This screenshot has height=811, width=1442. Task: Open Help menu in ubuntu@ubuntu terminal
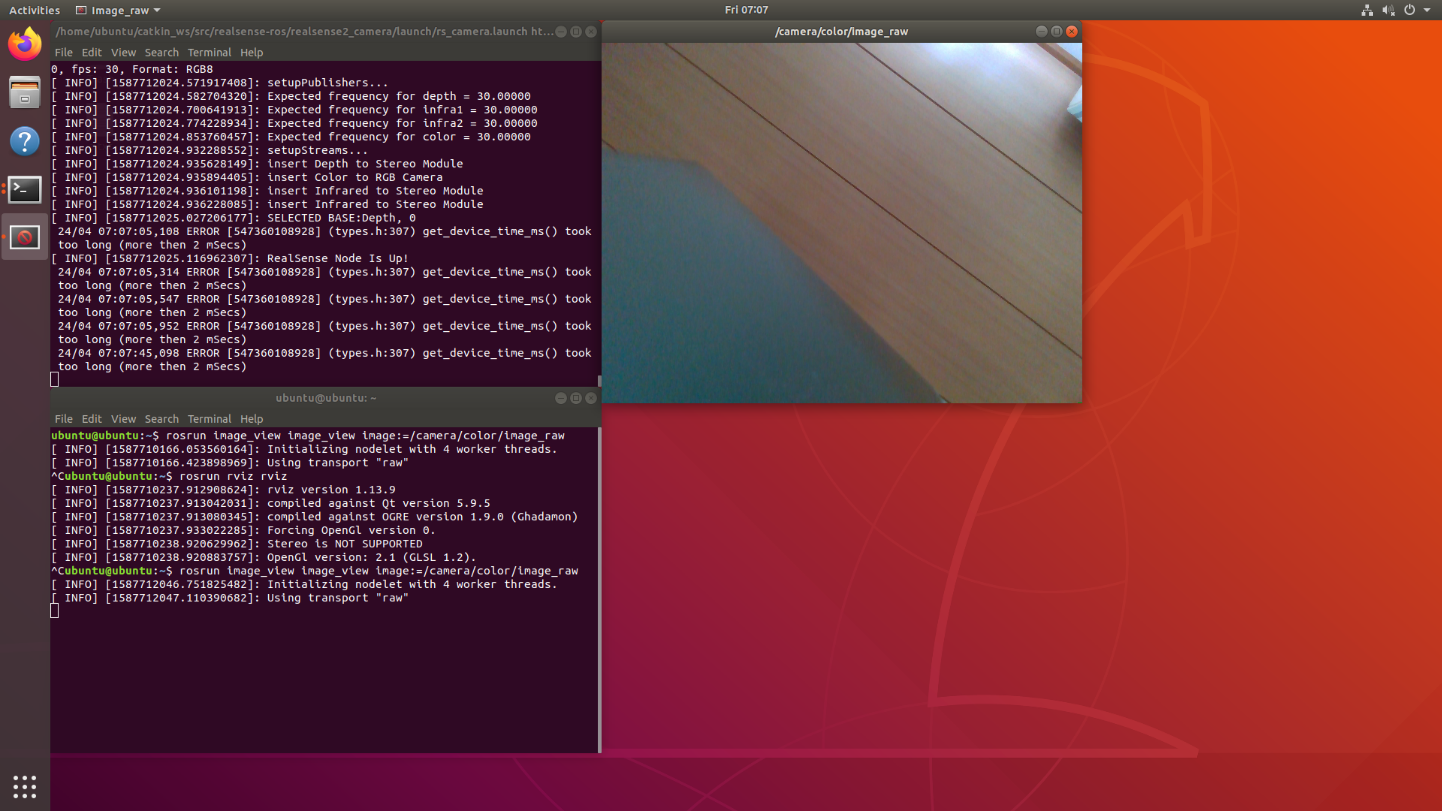251,419
